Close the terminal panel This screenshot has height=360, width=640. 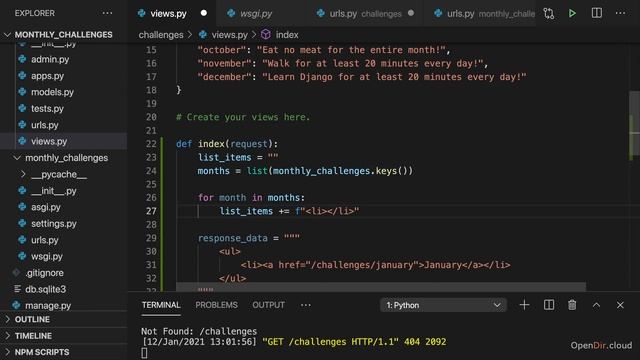pyautogui.click(x=620, y=305)
